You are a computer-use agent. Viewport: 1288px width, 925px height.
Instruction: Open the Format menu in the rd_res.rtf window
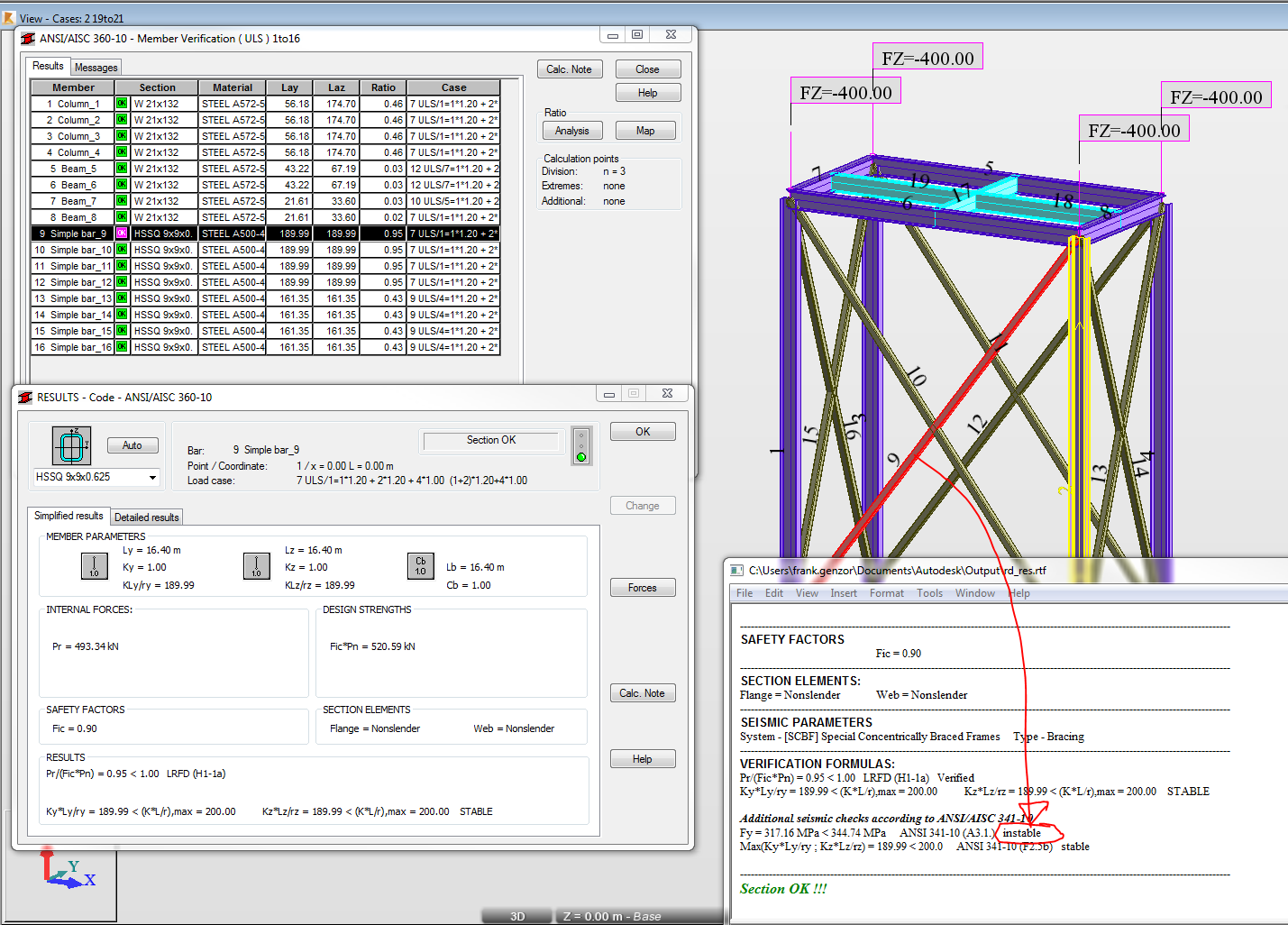(886, 593)
